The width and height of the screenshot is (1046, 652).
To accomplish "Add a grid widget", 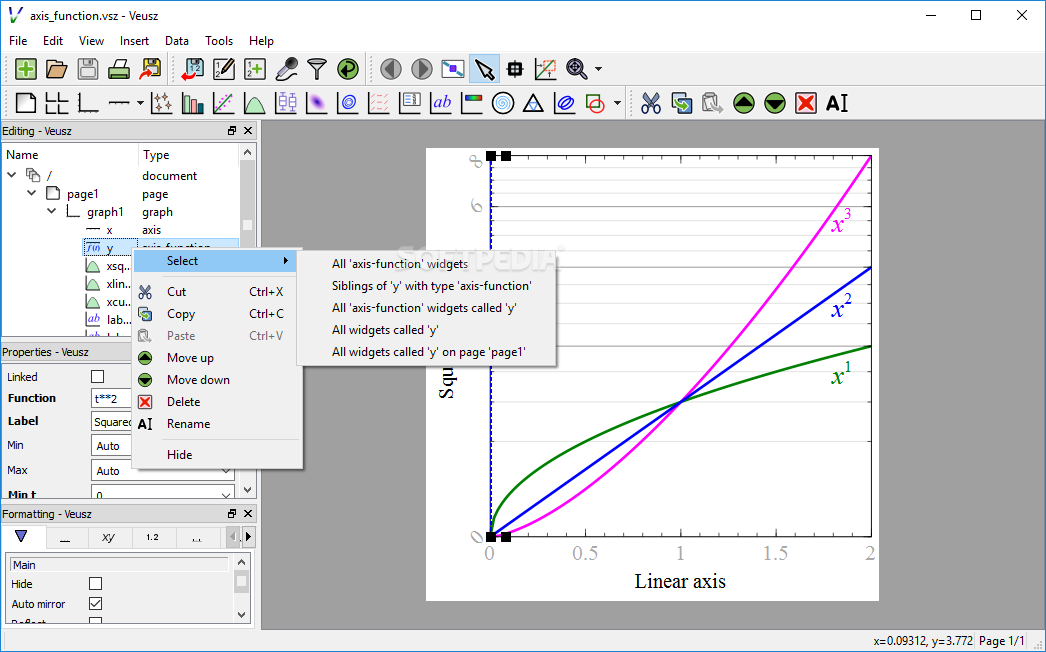I will point(57,103).
